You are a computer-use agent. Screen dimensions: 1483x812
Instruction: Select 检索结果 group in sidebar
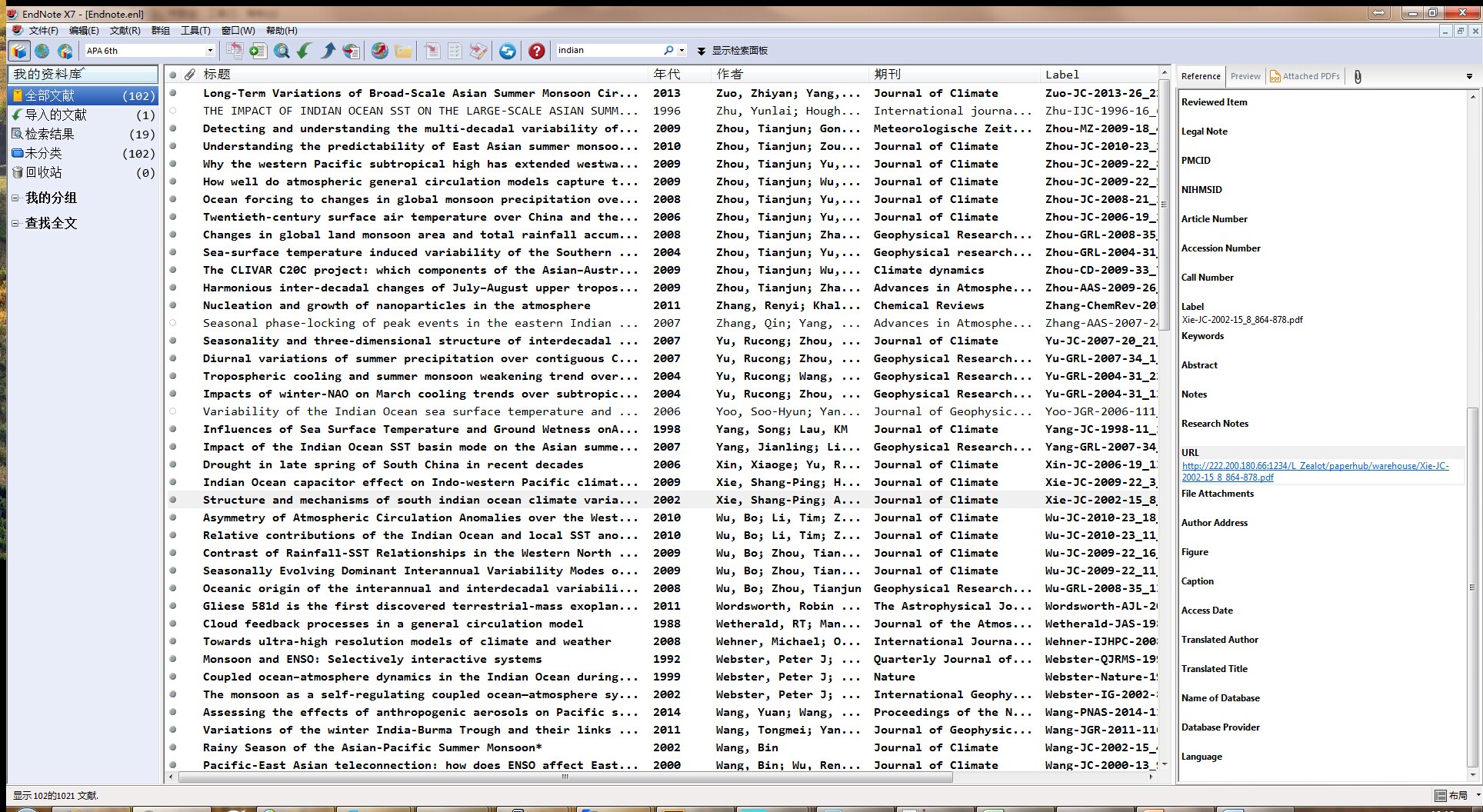click(83, 135)
